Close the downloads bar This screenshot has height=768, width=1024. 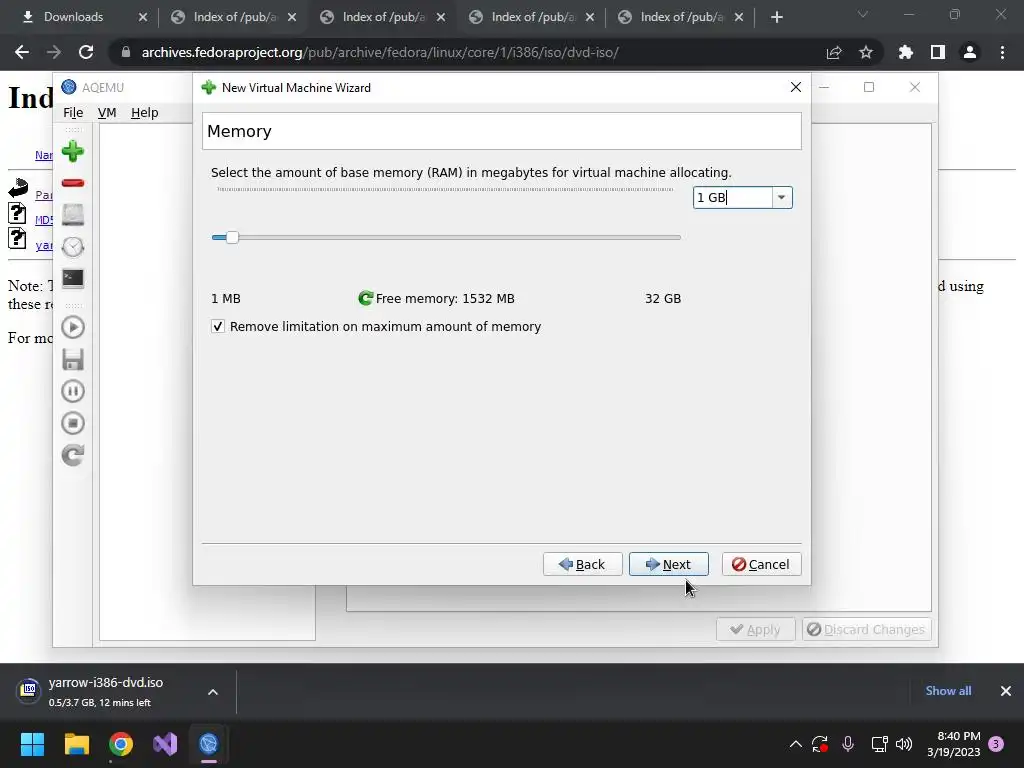coord(1006,691)
